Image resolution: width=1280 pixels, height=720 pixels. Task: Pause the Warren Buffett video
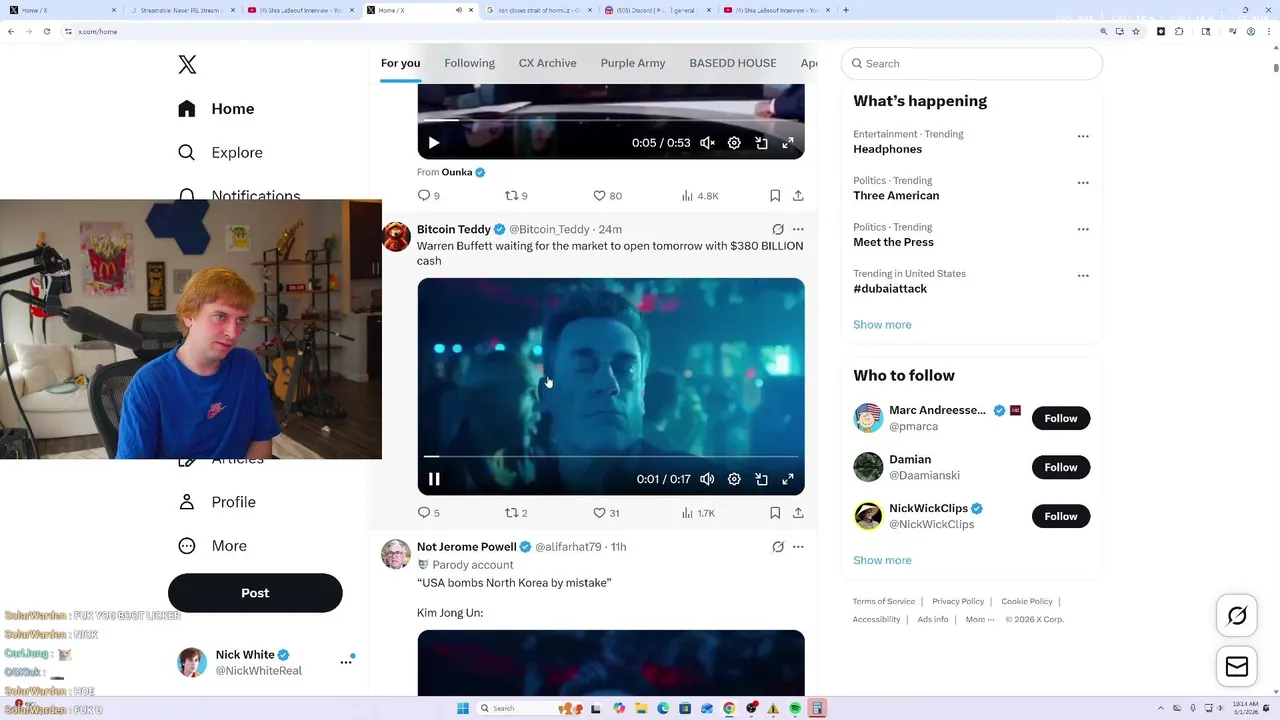(434, 479)
